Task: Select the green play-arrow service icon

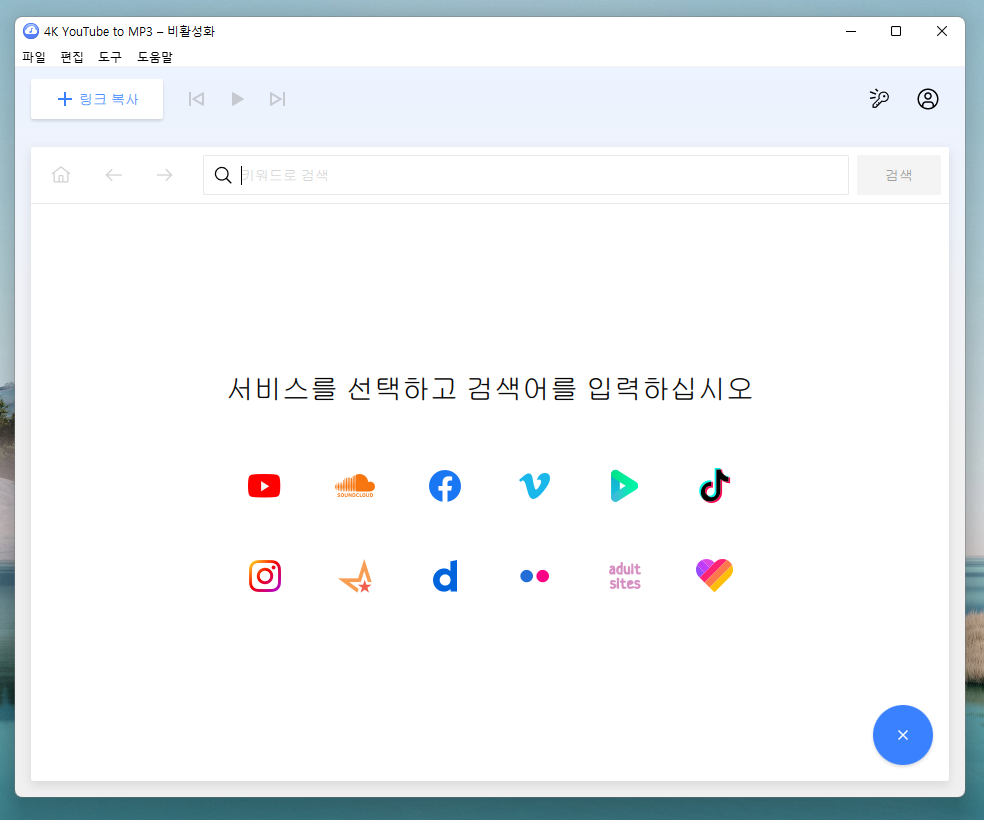Action: [624, 486]
